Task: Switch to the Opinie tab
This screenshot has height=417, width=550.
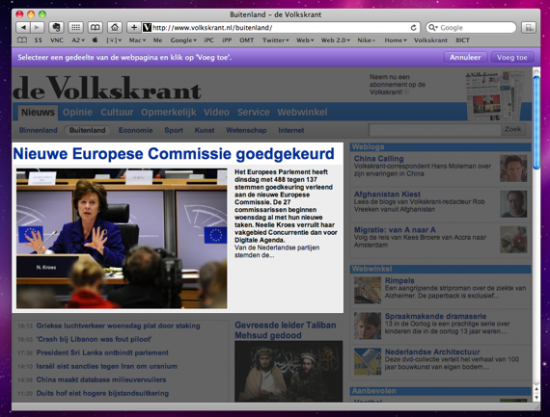Action: click(x=78, y=112)
